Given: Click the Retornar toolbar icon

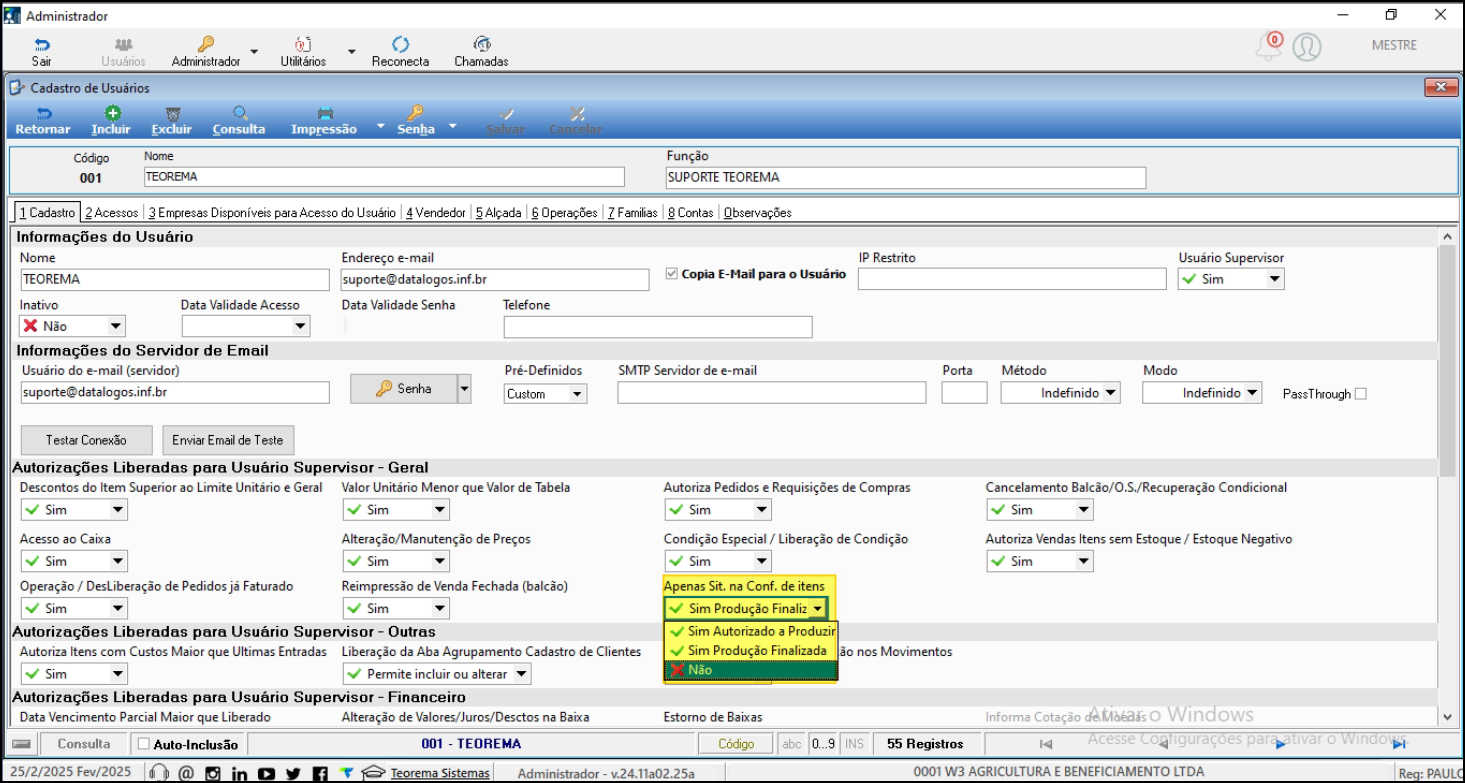Looking at the screenshot, I should point(43,114).
